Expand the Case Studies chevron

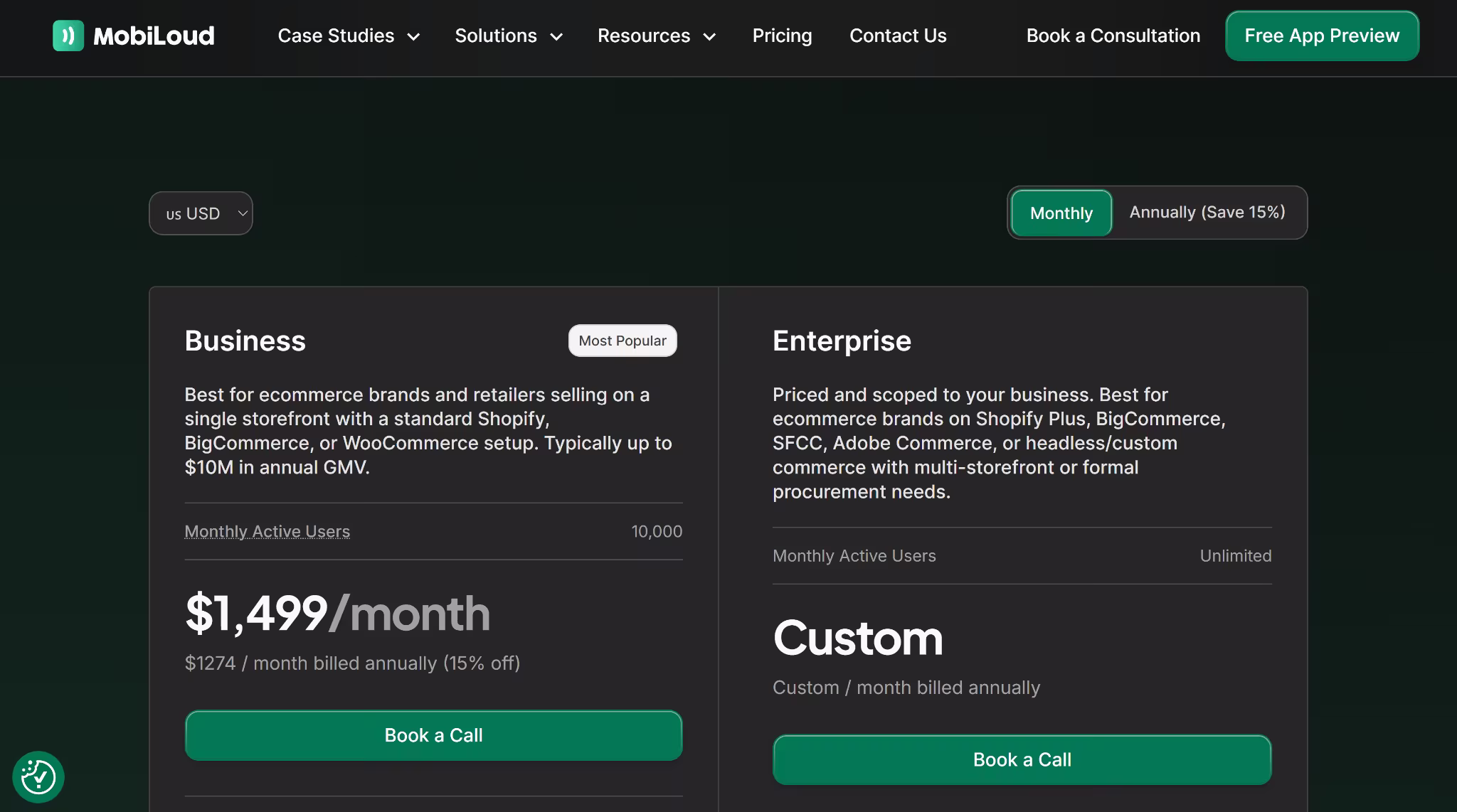413,36
